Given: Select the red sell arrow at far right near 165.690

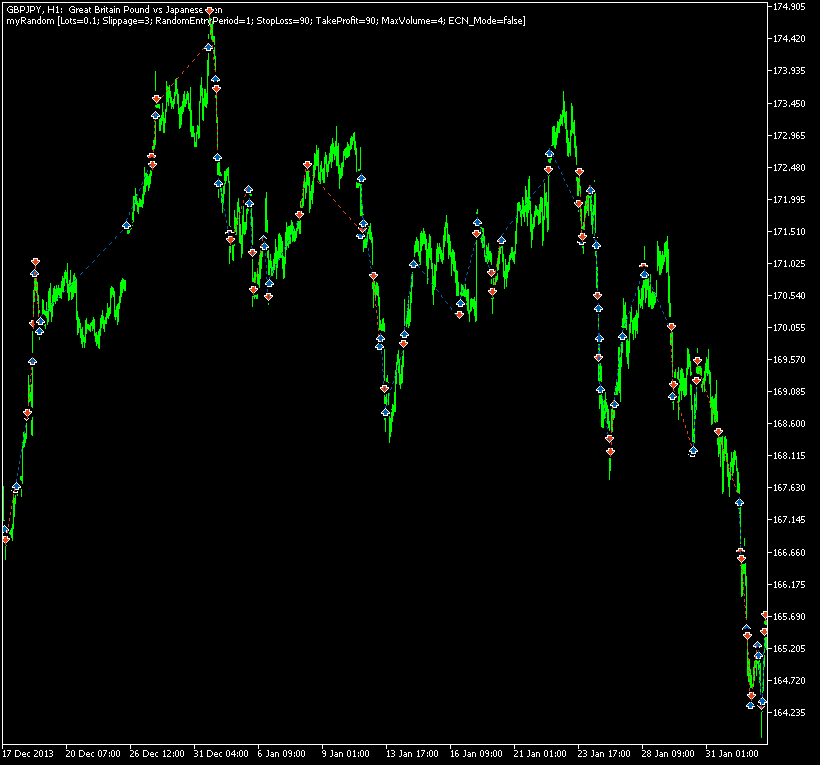Looking at the screenshot, I should [x=765, y=614].
